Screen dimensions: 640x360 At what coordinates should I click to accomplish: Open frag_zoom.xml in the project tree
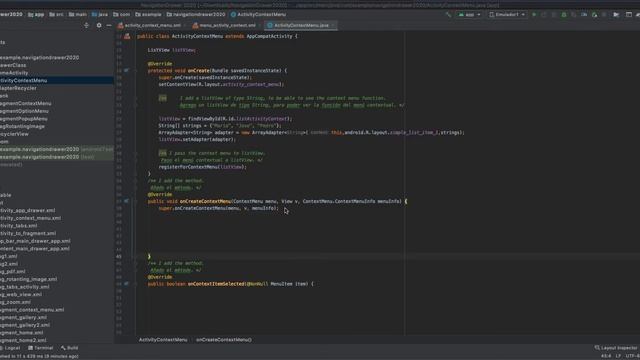click(16, 302)
